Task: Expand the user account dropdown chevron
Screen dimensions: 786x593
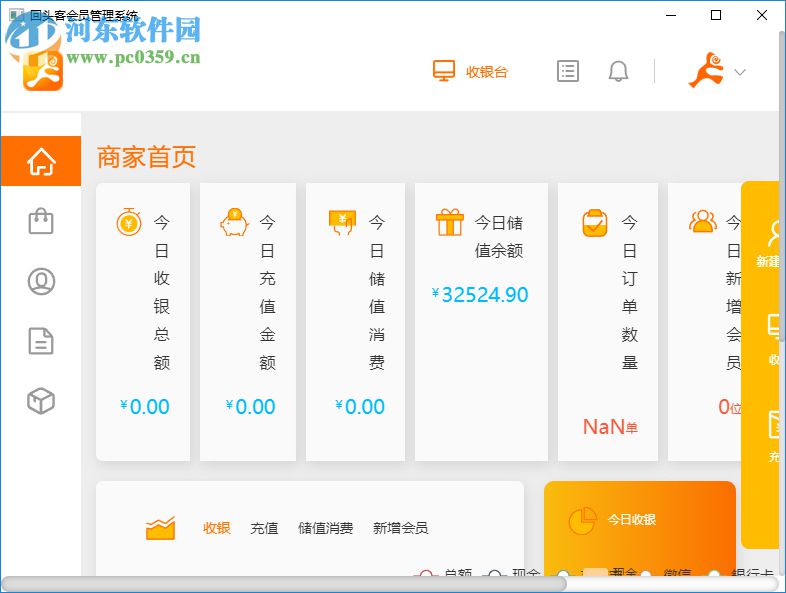Action: point(740,72)
